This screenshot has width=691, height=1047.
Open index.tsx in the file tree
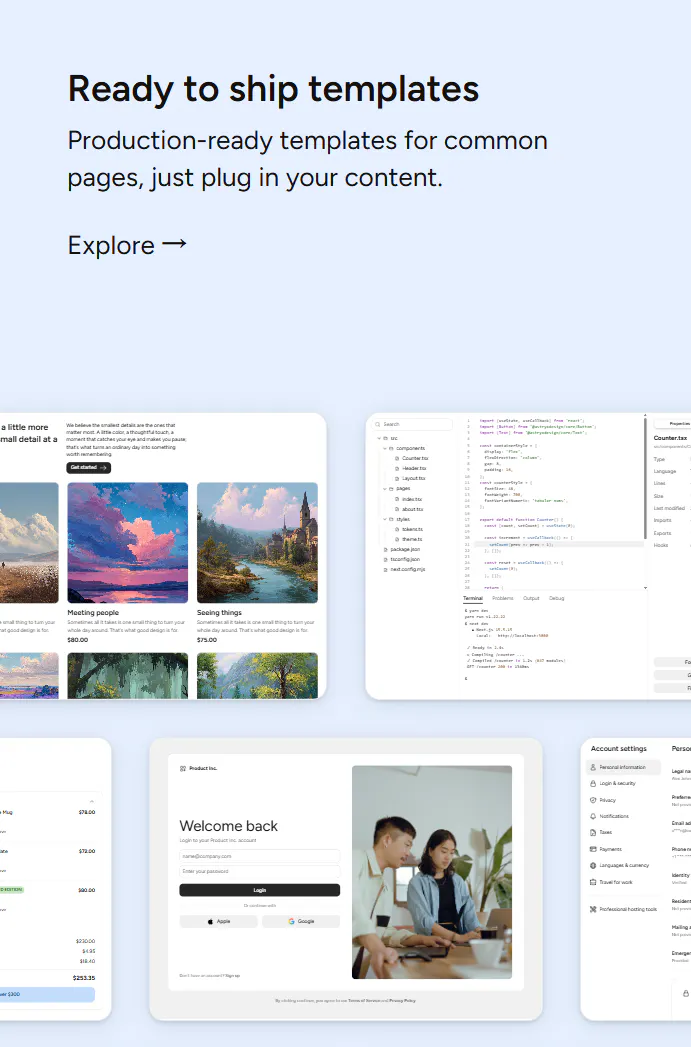[409, 499]
